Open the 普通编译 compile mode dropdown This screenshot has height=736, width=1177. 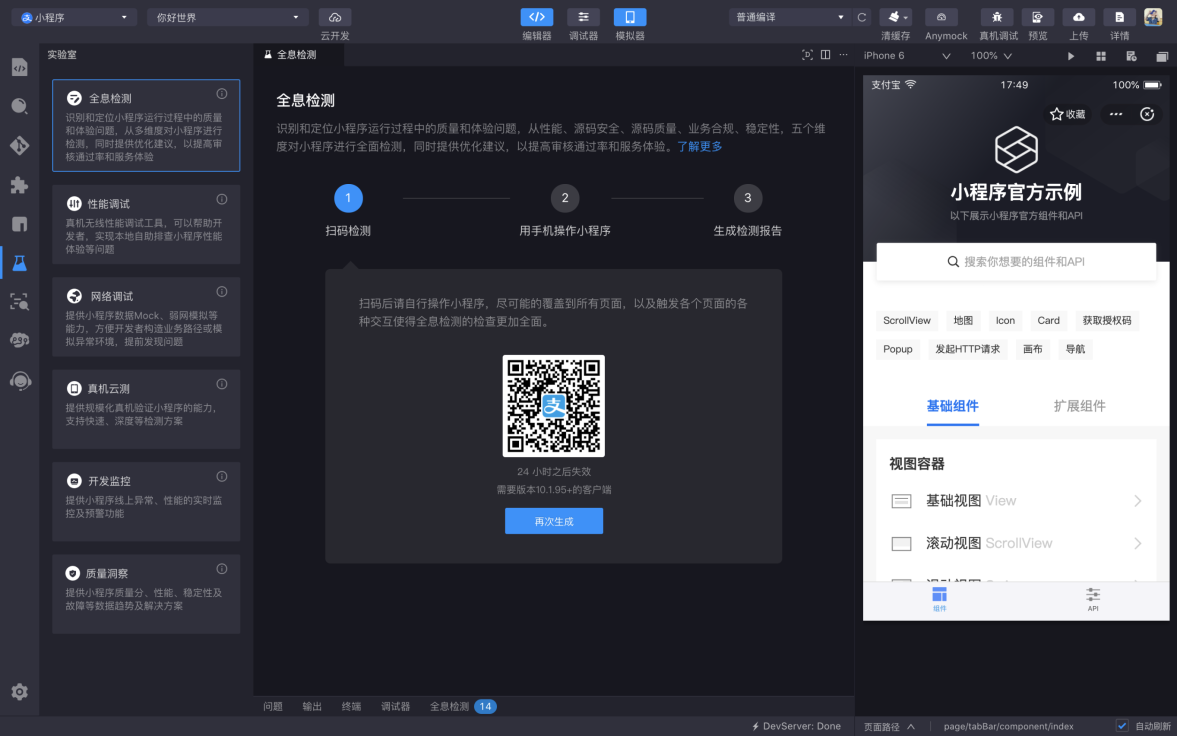click(x=790, y=17)
